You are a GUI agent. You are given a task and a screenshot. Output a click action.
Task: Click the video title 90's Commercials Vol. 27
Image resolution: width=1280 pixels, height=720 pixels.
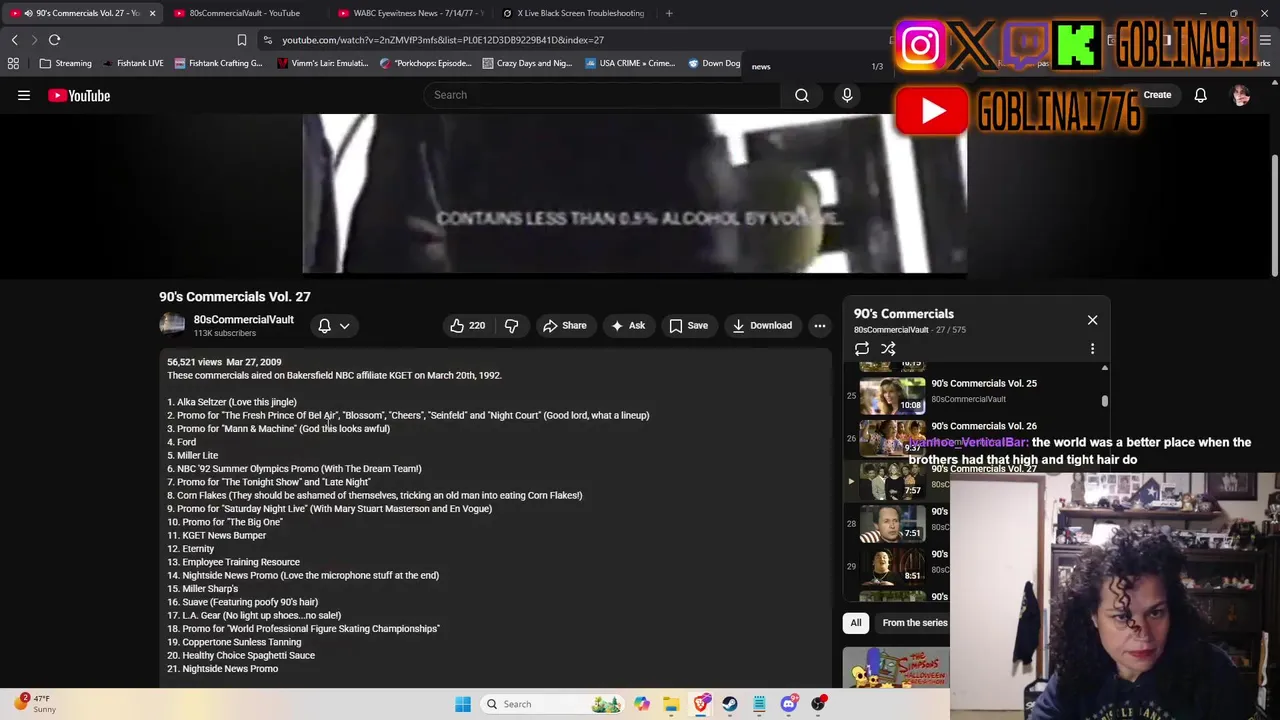235,297
